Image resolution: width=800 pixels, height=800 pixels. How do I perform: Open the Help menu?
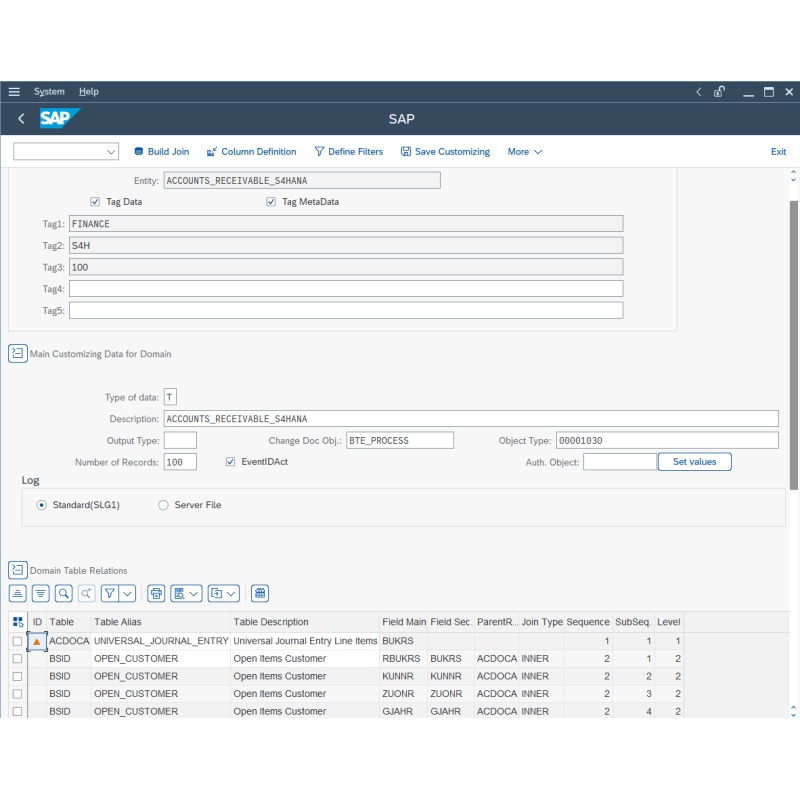coord(89,92)
